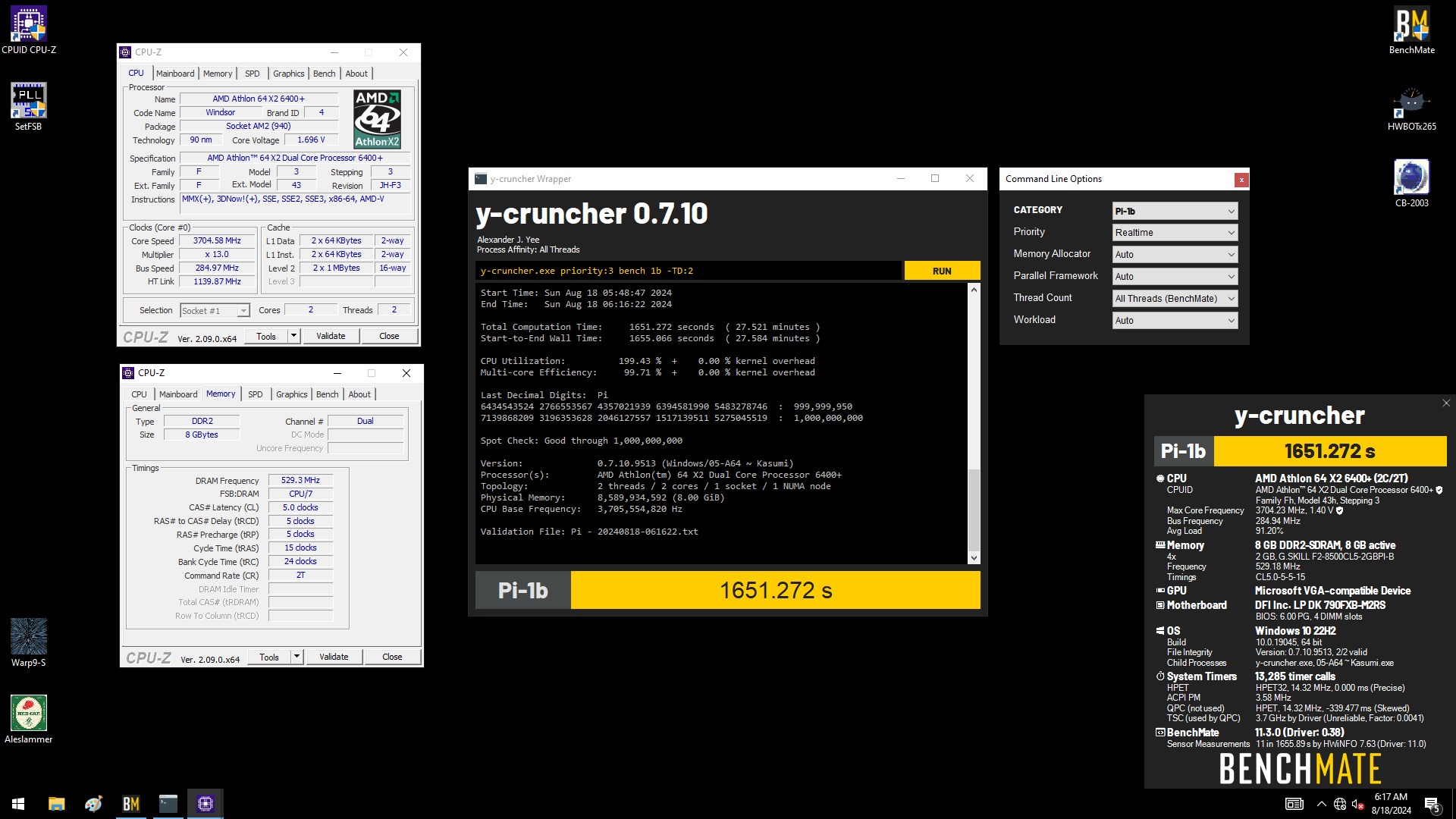Click the Core Speed value 3704.58 MHz

217,240
